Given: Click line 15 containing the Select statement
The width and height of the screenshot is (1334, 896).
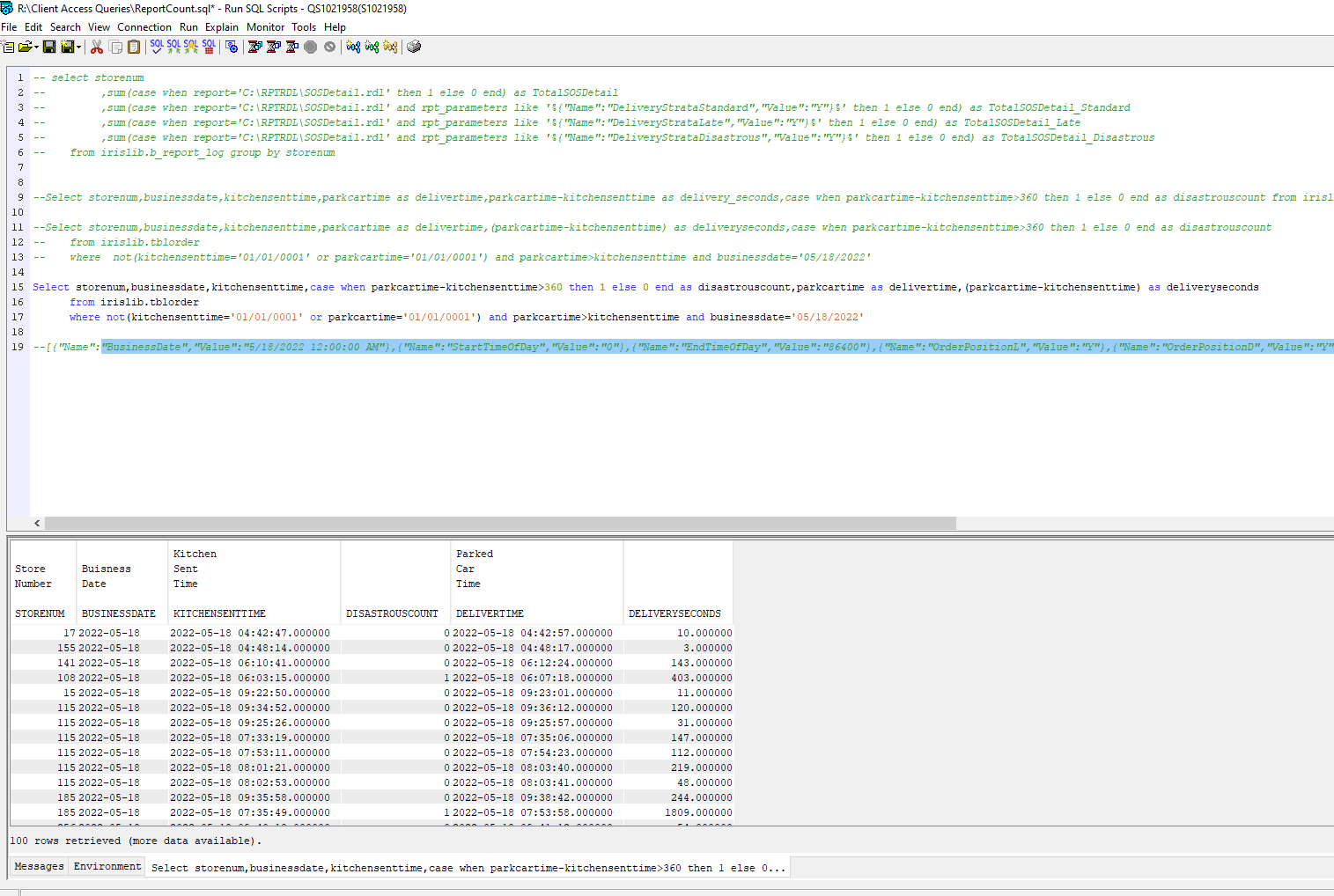Looking at the screenshot, I should pyautogui.click(x=645, y=287).
